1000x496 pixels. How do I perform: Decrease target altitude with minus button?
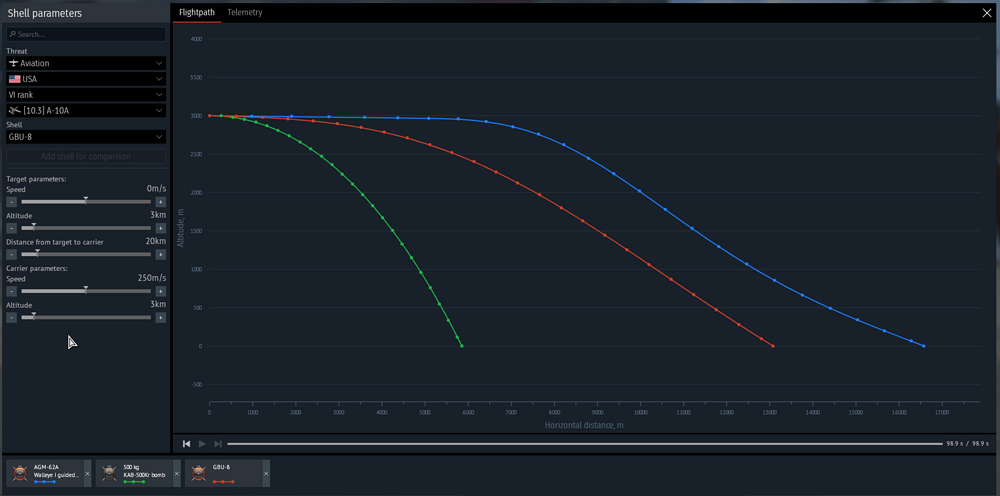pos(11,228)
